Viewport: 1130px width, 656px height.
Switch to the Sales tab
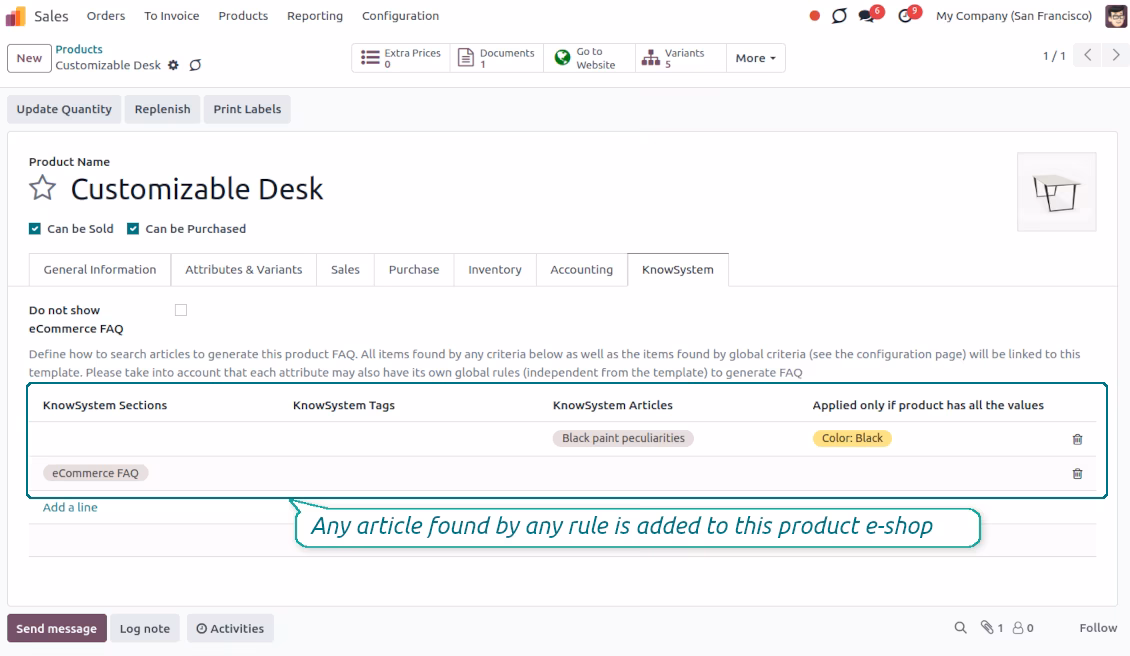pos(345,270)
